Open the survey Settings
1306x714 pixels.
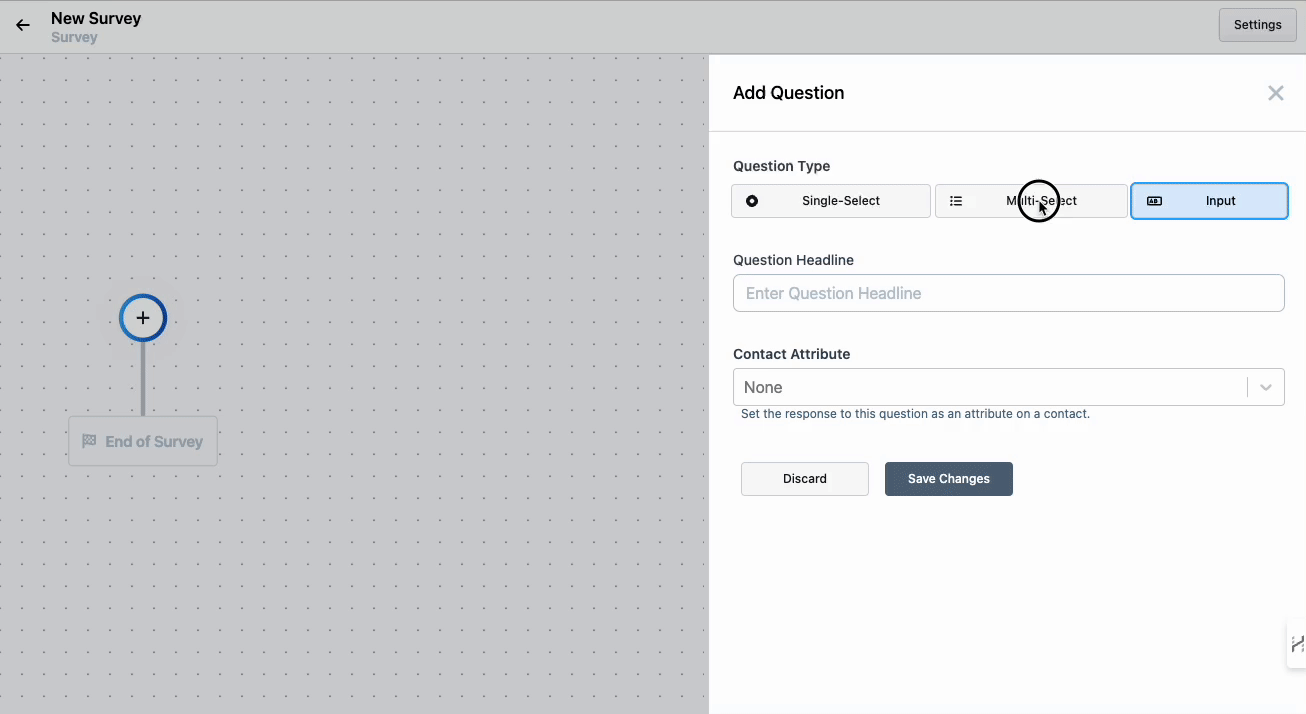point(1257,25)
